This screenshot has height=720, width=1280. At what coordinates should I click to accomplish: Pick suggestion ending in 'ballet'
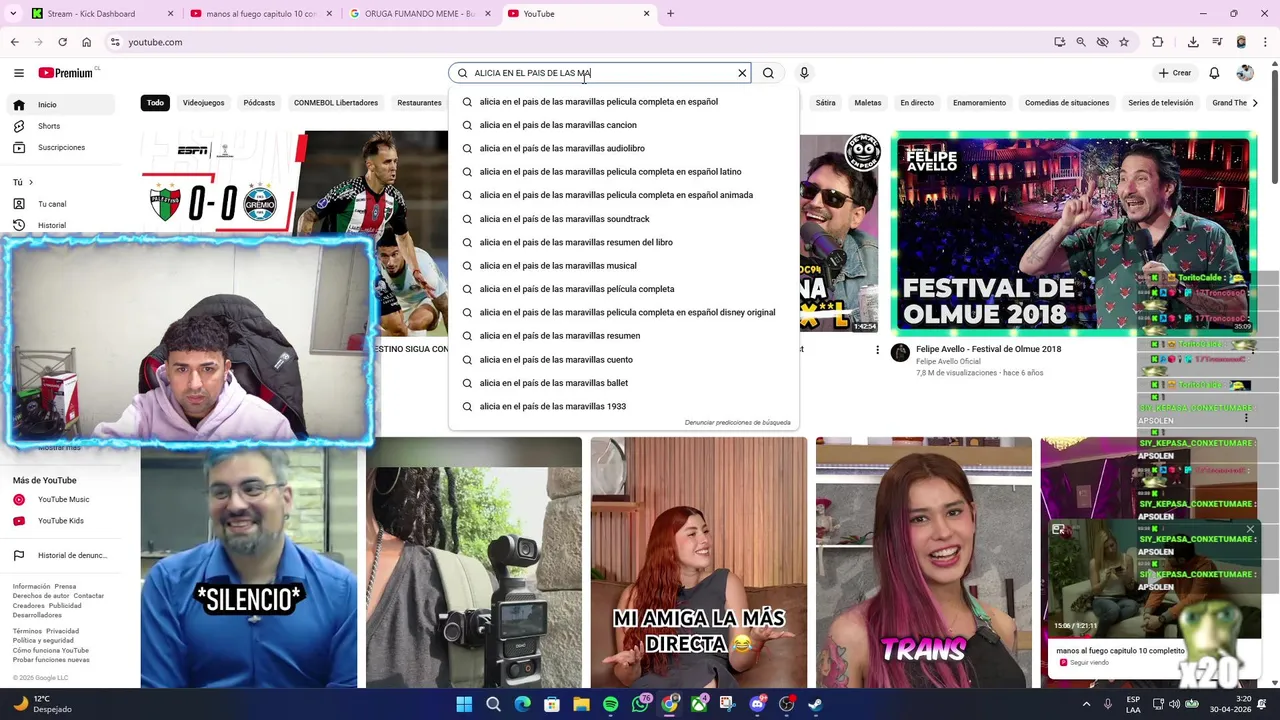tap(624, 383)
